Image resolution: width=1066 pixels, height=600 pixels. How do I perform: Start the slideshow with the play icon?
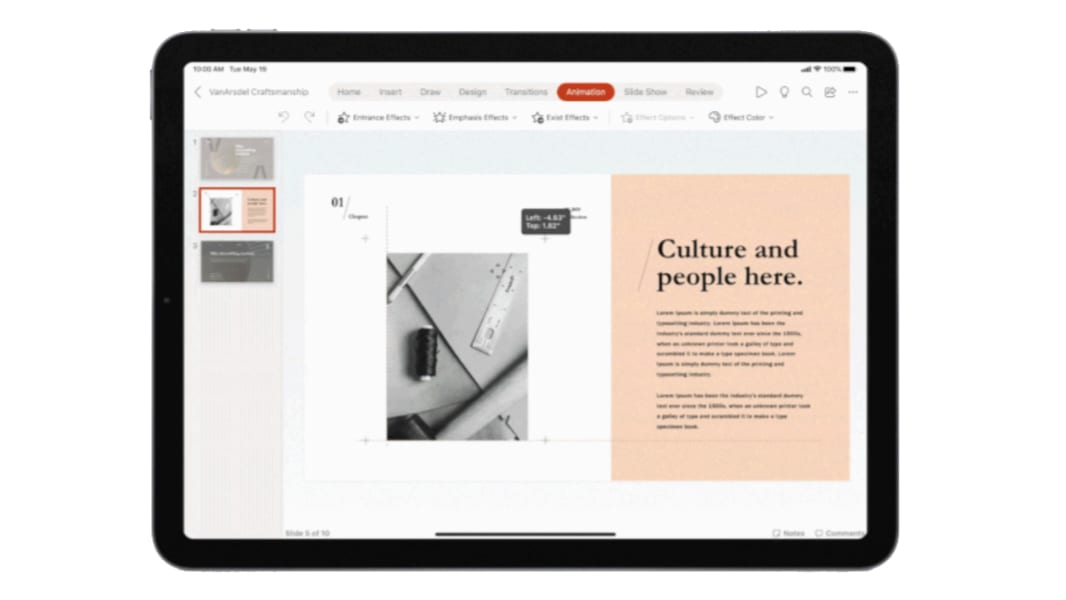(x=761, y=92)
